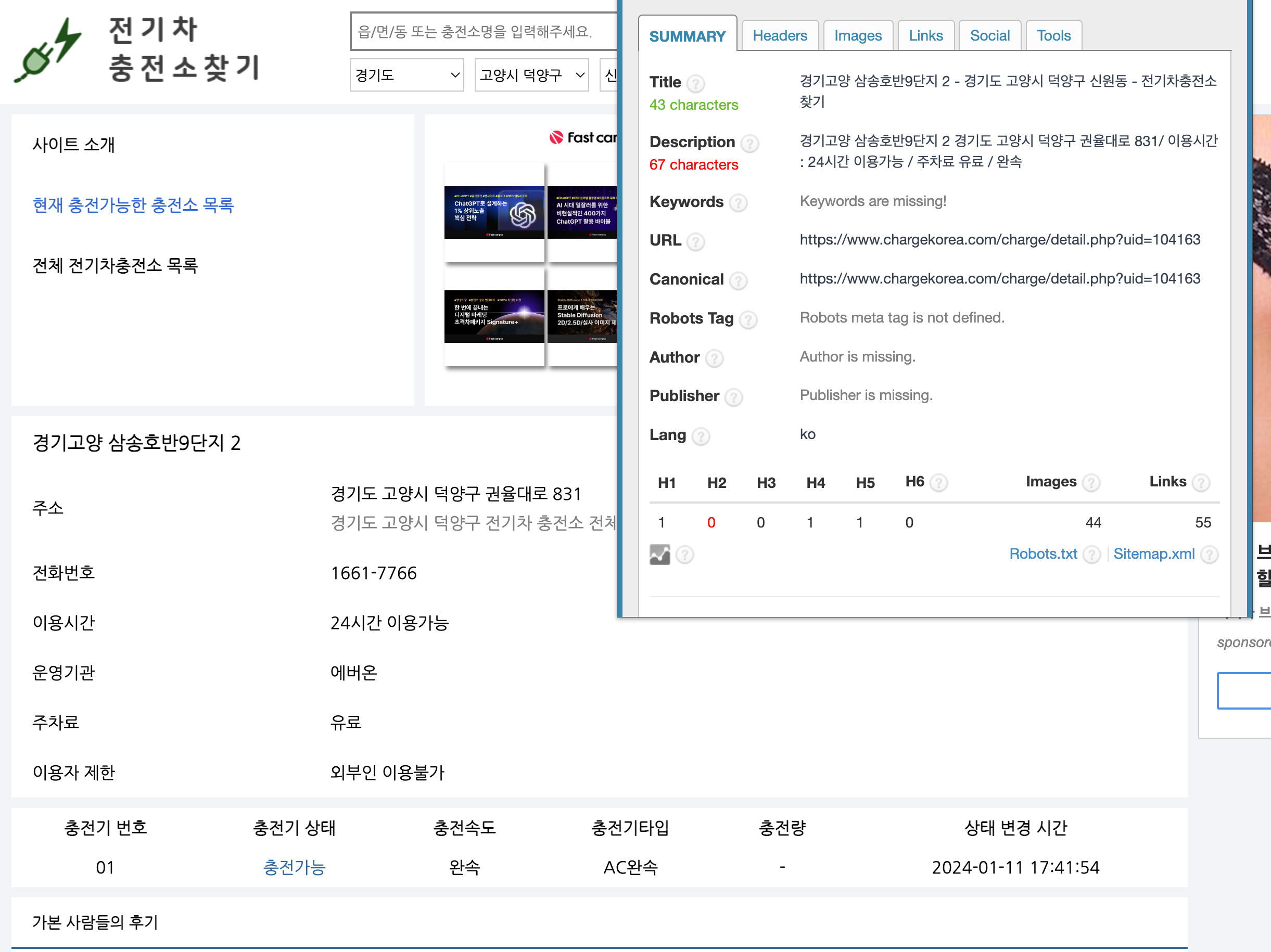This screenshot has height=952, width=1271.
Task: Open the Robots.txt link
Action: (1043, 554)
